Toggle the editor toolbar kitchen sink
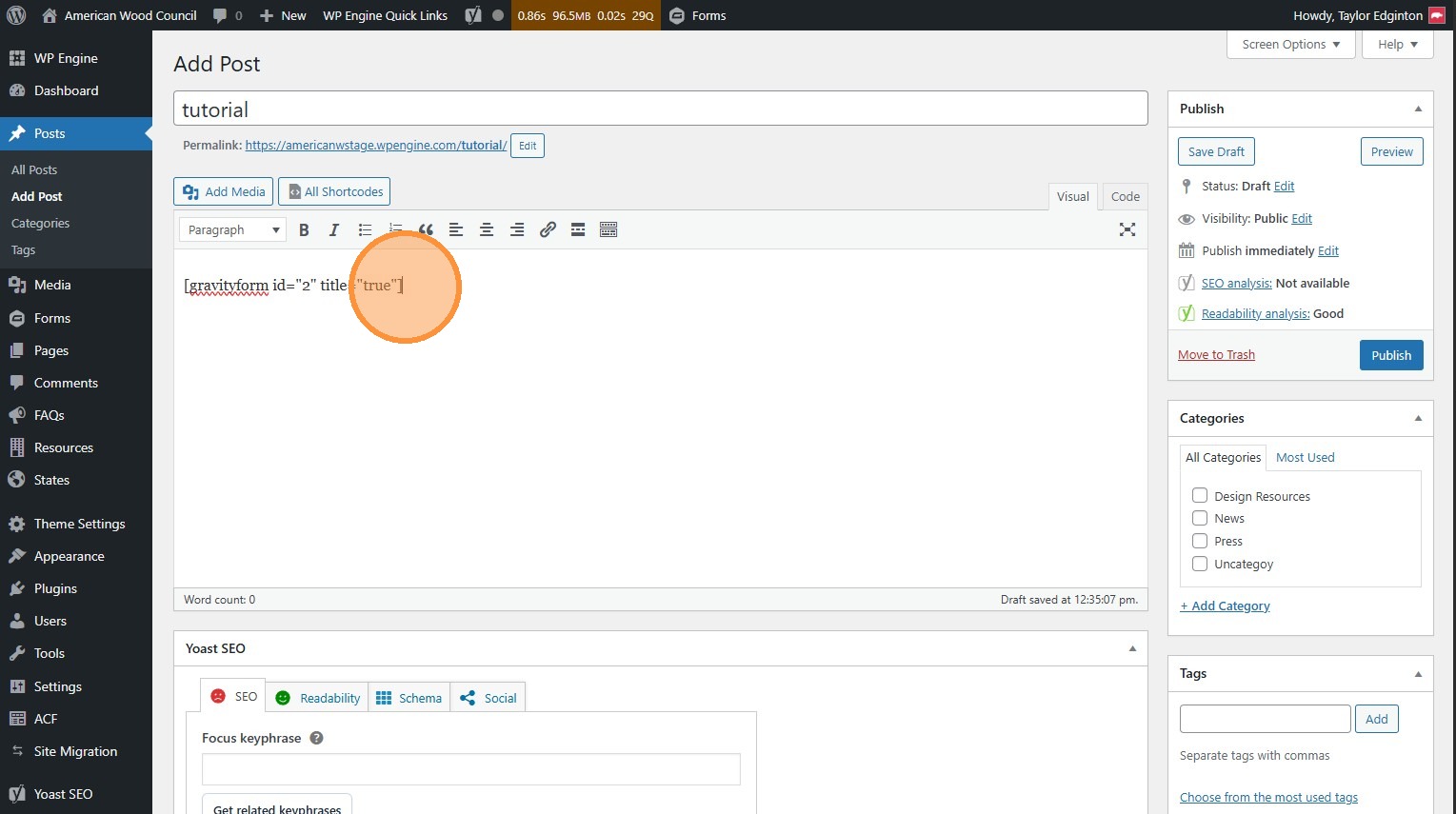1456x814 pixels. (x=608, y=229)
